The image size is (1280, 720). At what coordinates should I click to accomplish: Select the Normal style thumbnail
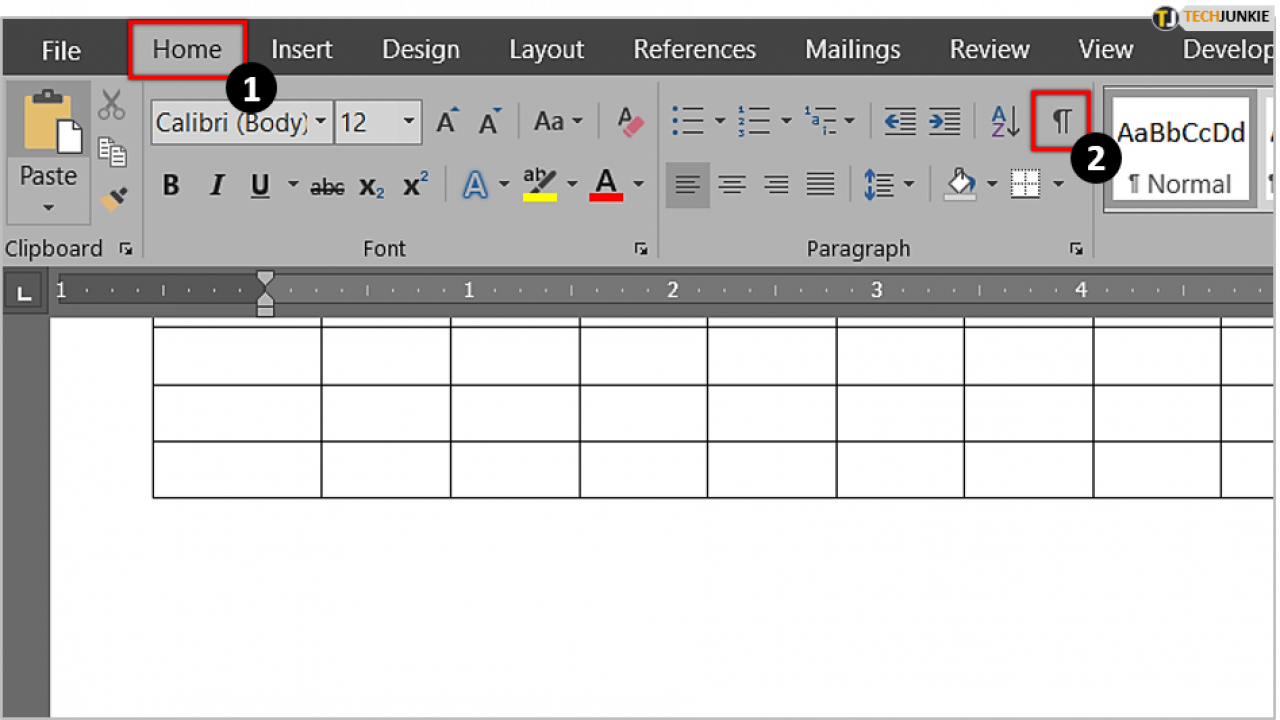1180,150
